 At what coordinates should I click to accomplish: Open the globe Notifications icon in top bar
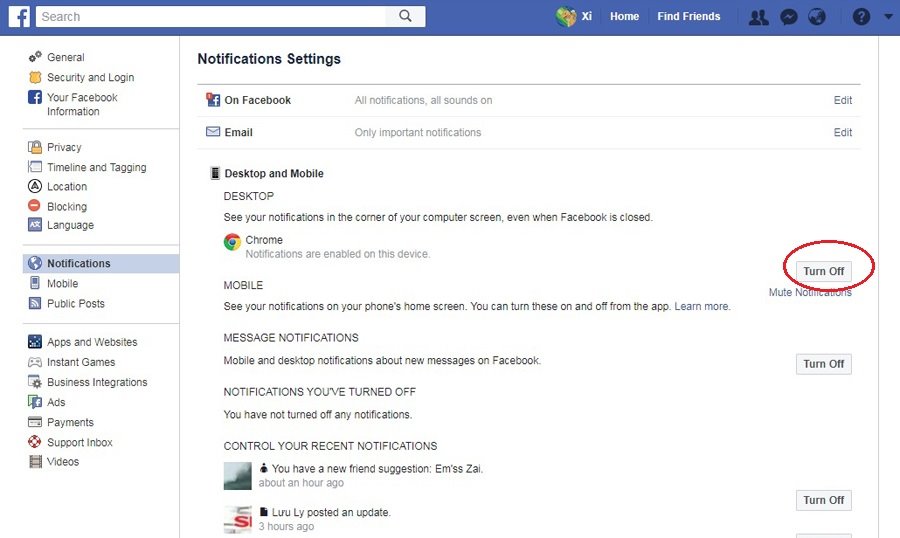(x=817, y=17)
